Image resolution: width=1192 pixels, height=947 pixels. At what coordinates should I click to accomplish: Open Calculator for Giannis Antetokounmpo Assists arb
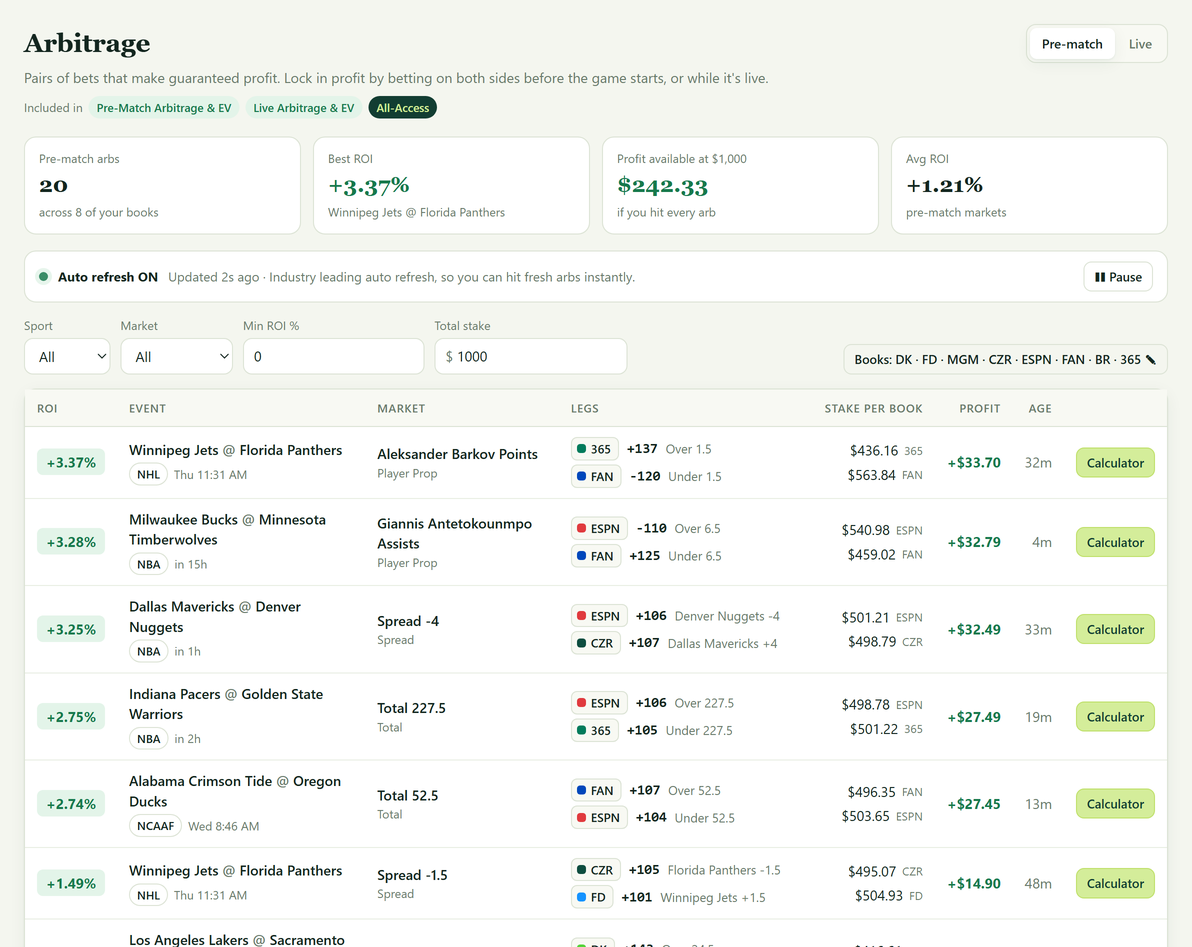pyautogui.click(x=1115, y=543)
